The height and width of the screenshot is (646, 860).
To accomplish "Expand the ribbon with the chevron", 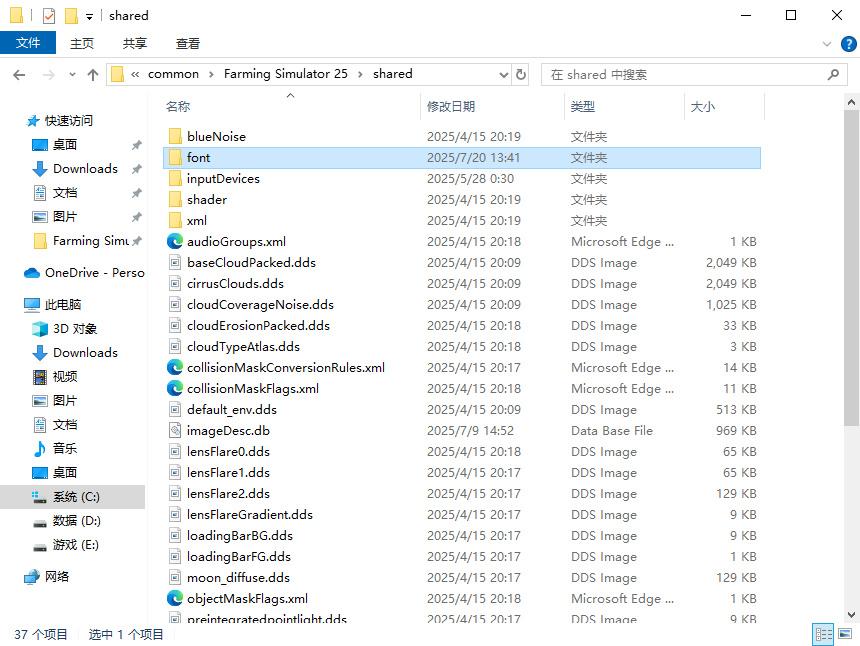I will point(827,44).
